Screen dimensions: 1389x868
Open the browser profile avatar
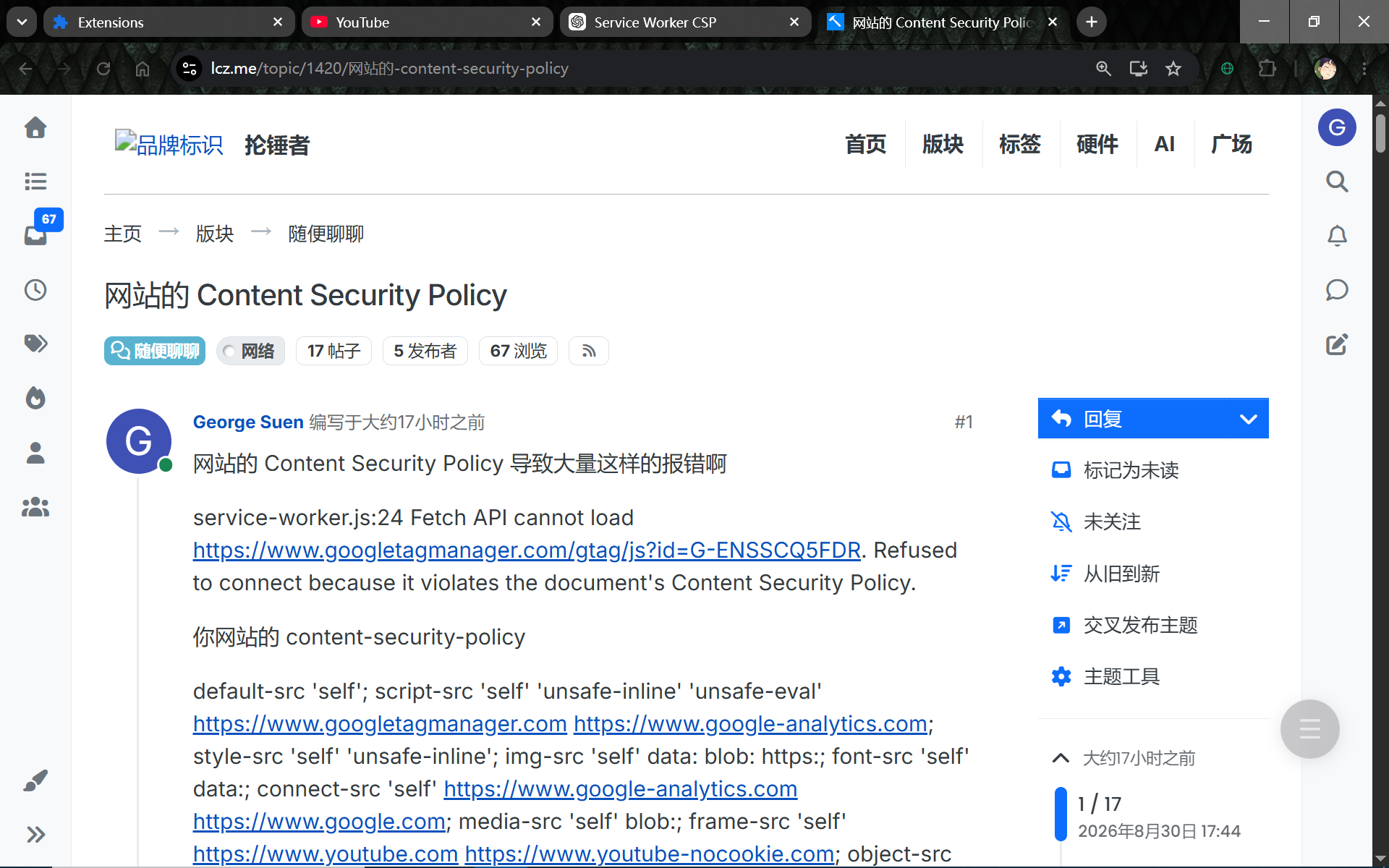pos(1325,69)
